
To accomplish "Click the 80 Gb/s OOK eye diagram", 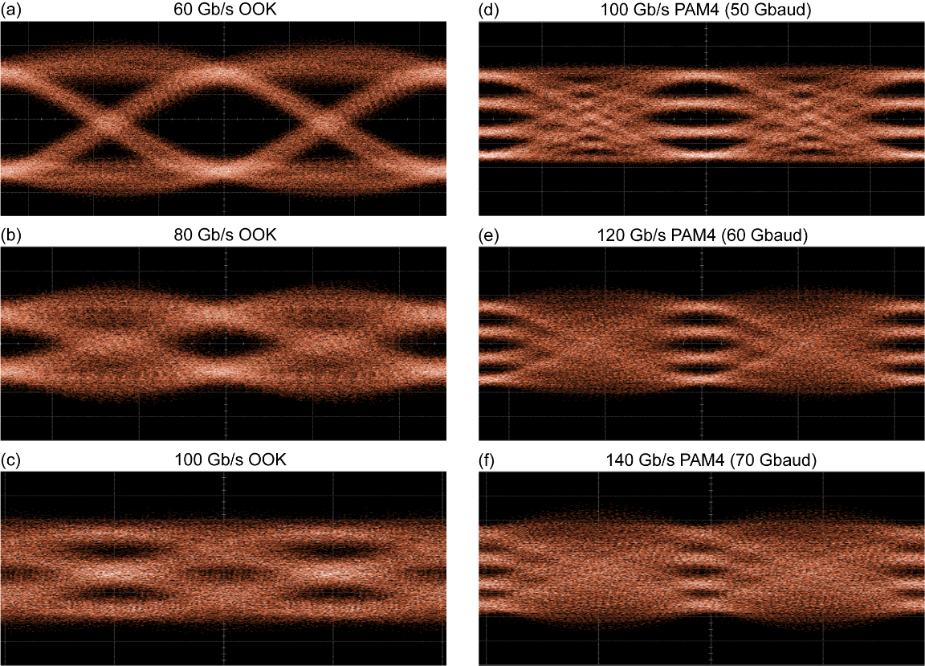I will click(224, 343).
